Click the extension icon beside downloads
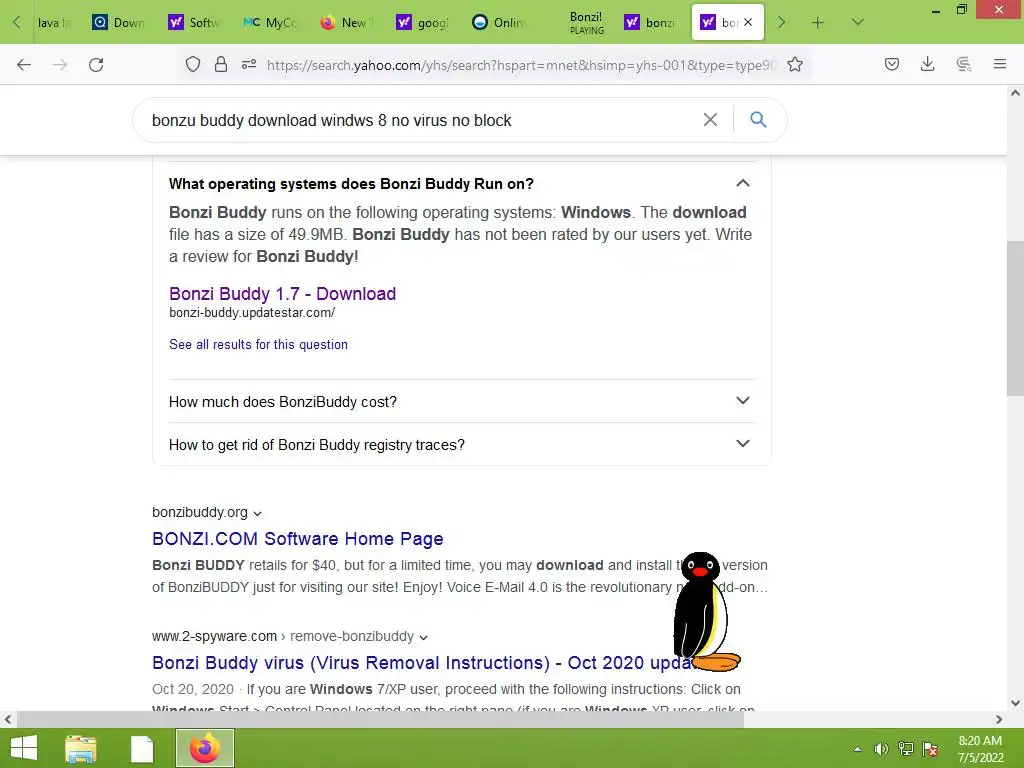The height and width of the screenshot is (768, 1024). tap(963, 64)
